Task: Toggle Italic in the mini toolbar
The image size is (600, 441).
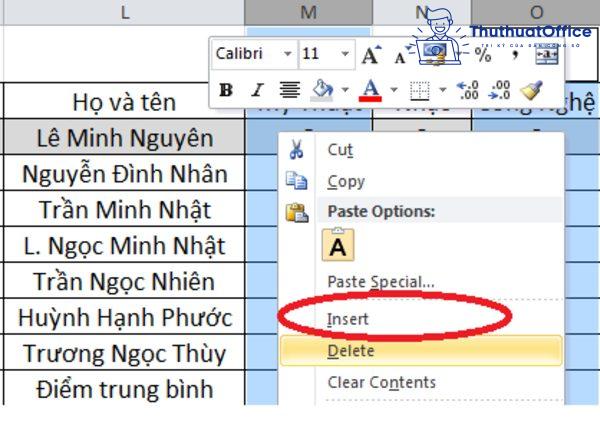Action: pos(258,90)
